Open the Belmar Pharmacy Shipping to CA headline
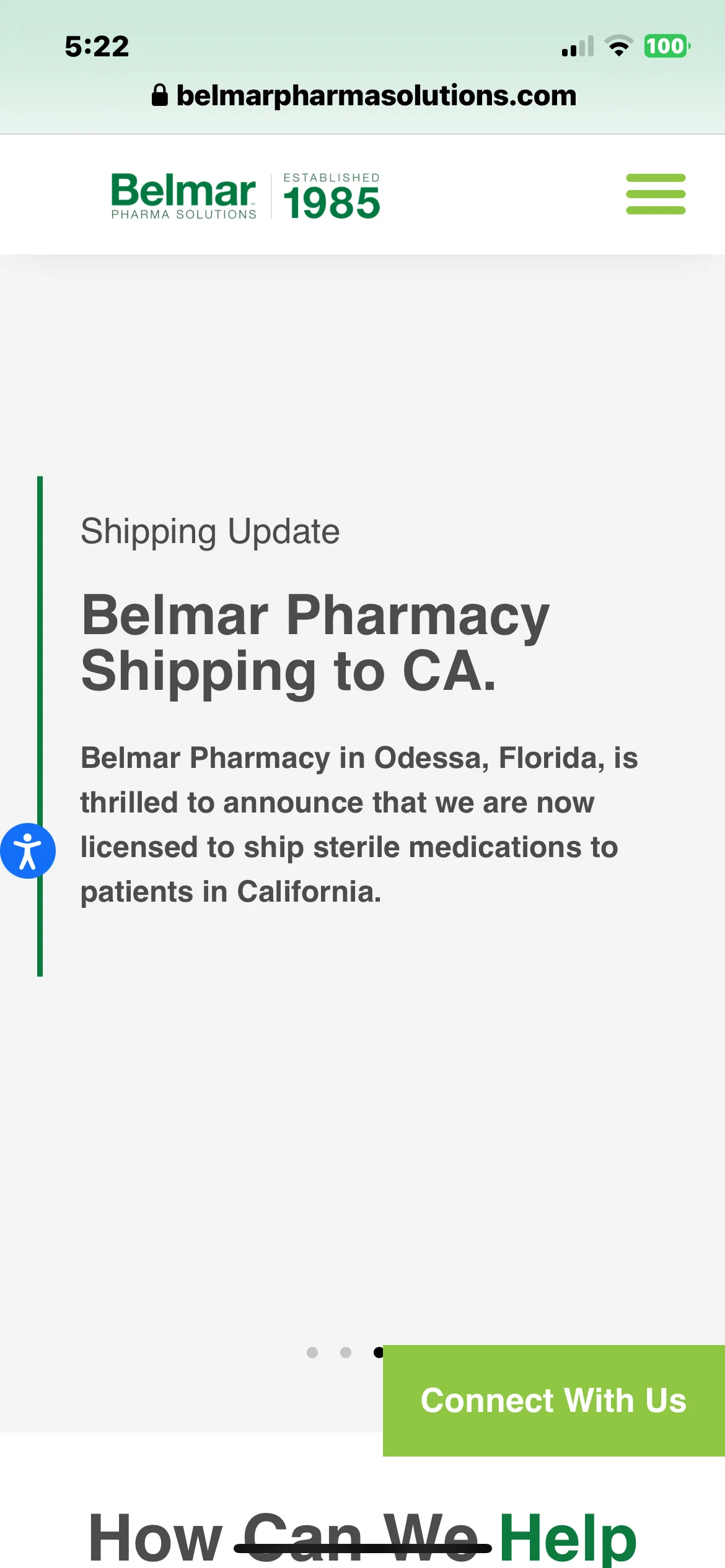Image resolution: width=725 pixels, height=1568 pixels. [x=315, y=643]
